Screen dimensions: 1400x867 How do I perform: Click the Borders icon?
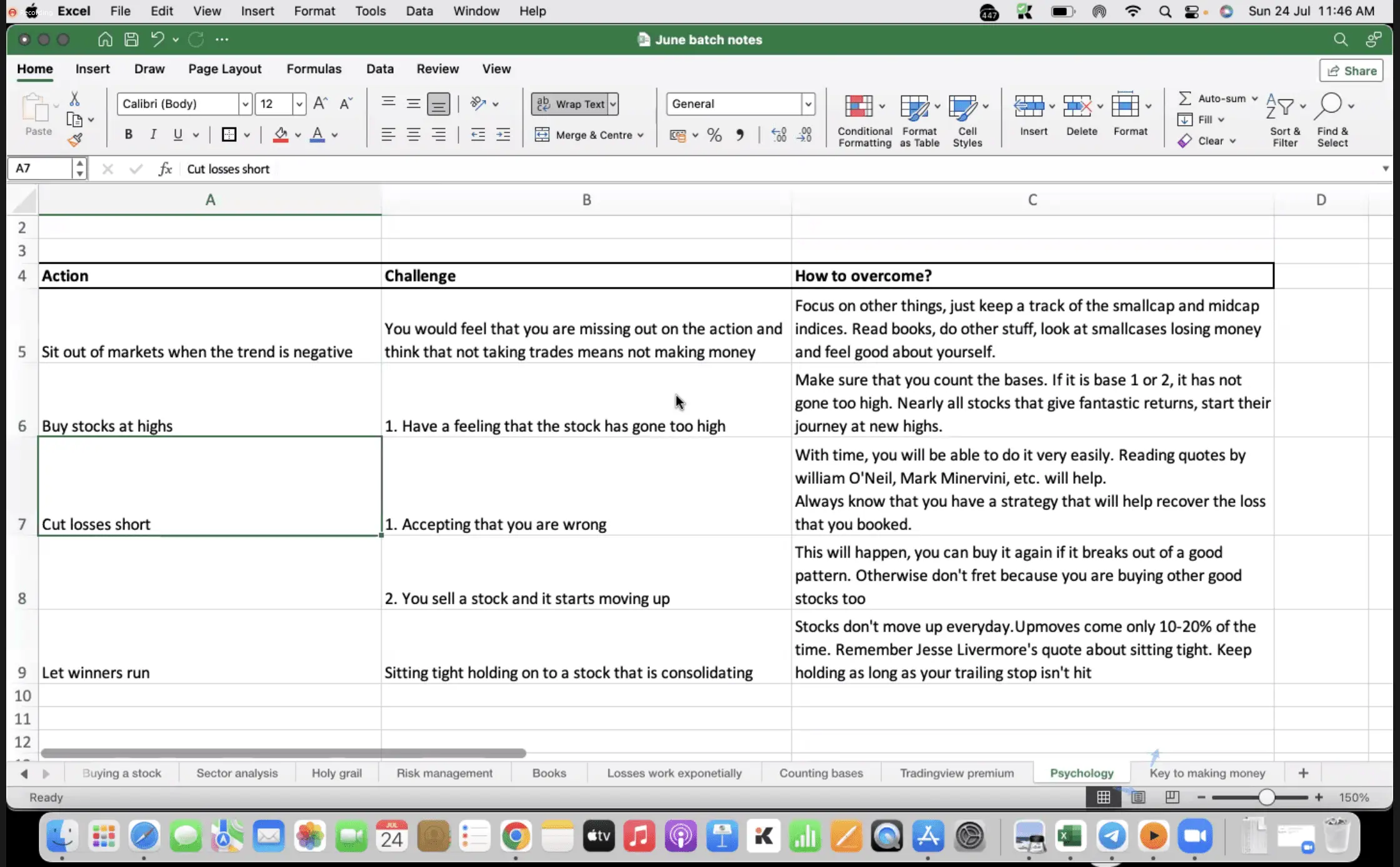[229, 134]
